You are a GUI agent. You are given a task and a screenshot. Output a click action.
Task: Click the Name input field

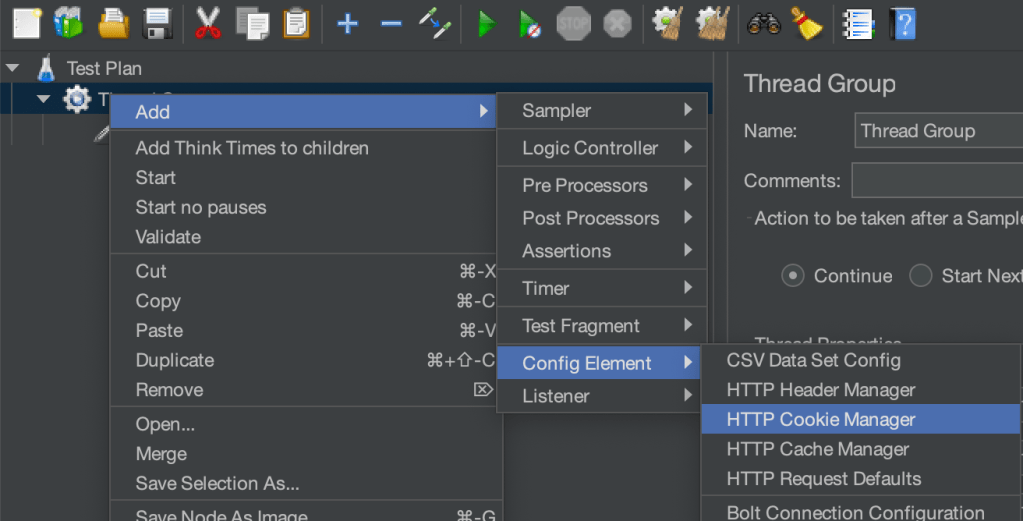tap(937, 131)
